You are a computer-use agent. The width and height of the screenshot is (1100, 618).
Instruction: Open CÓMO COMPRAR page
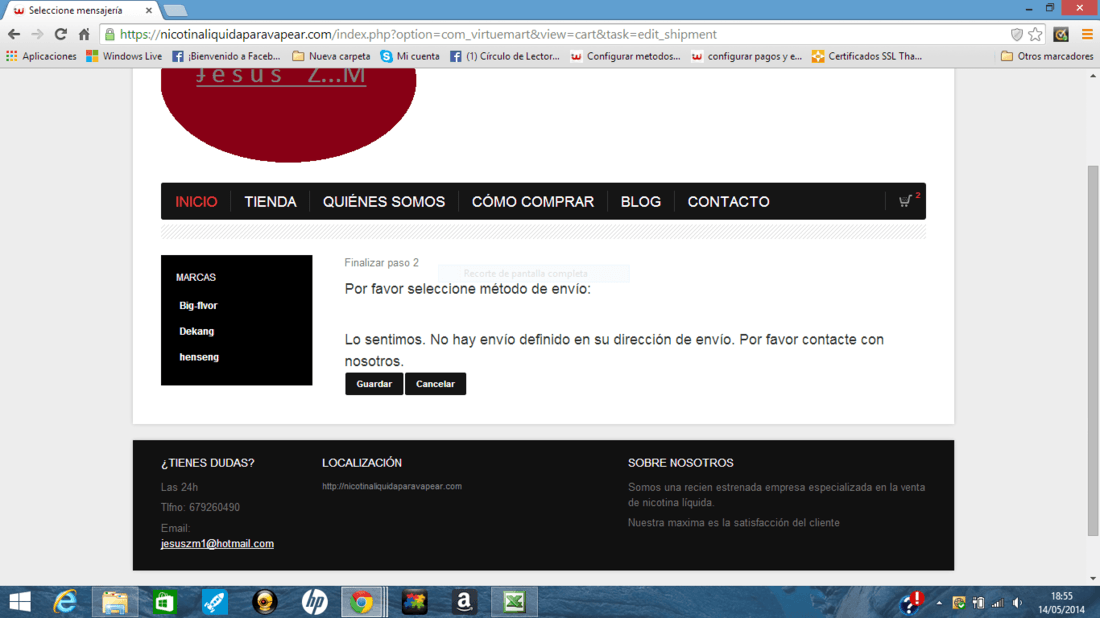pos(532,202)
